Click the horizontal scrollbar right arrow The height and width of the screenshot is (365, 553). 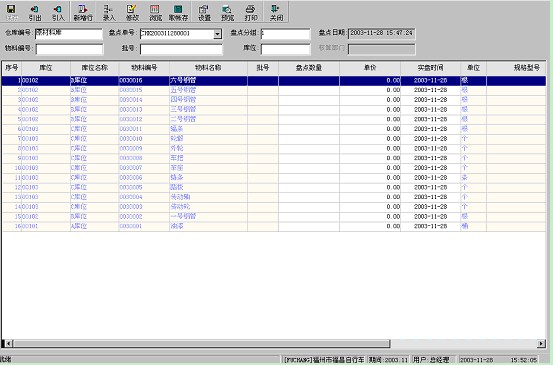click(541, 343)
